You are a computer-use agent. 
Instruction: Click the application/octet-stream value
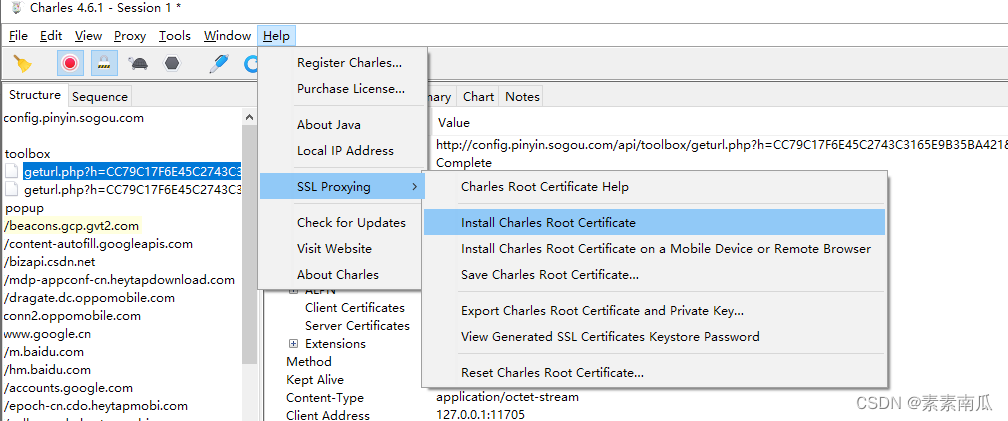507,397
